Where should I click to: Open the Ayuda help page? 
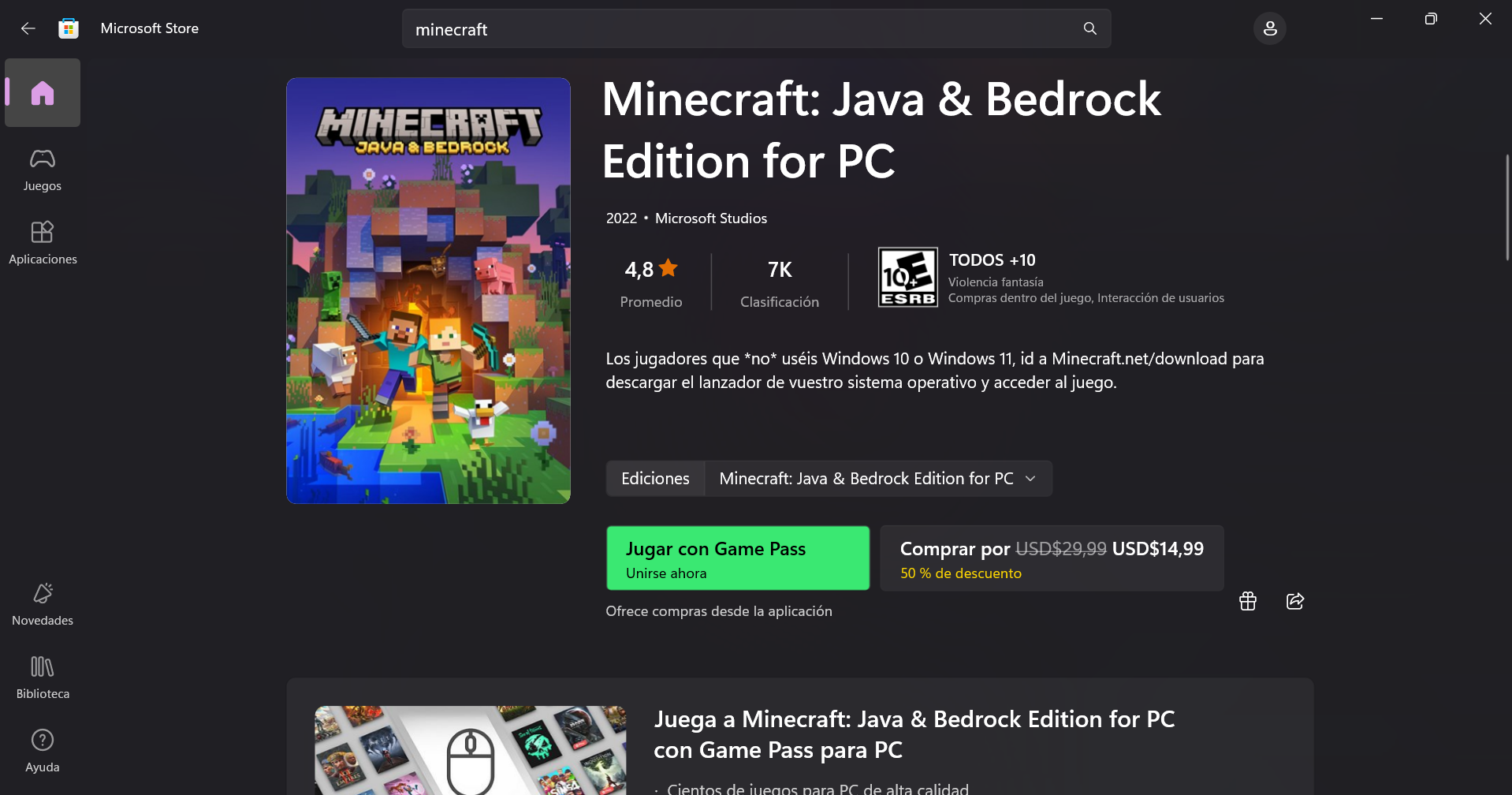point(43,750)
